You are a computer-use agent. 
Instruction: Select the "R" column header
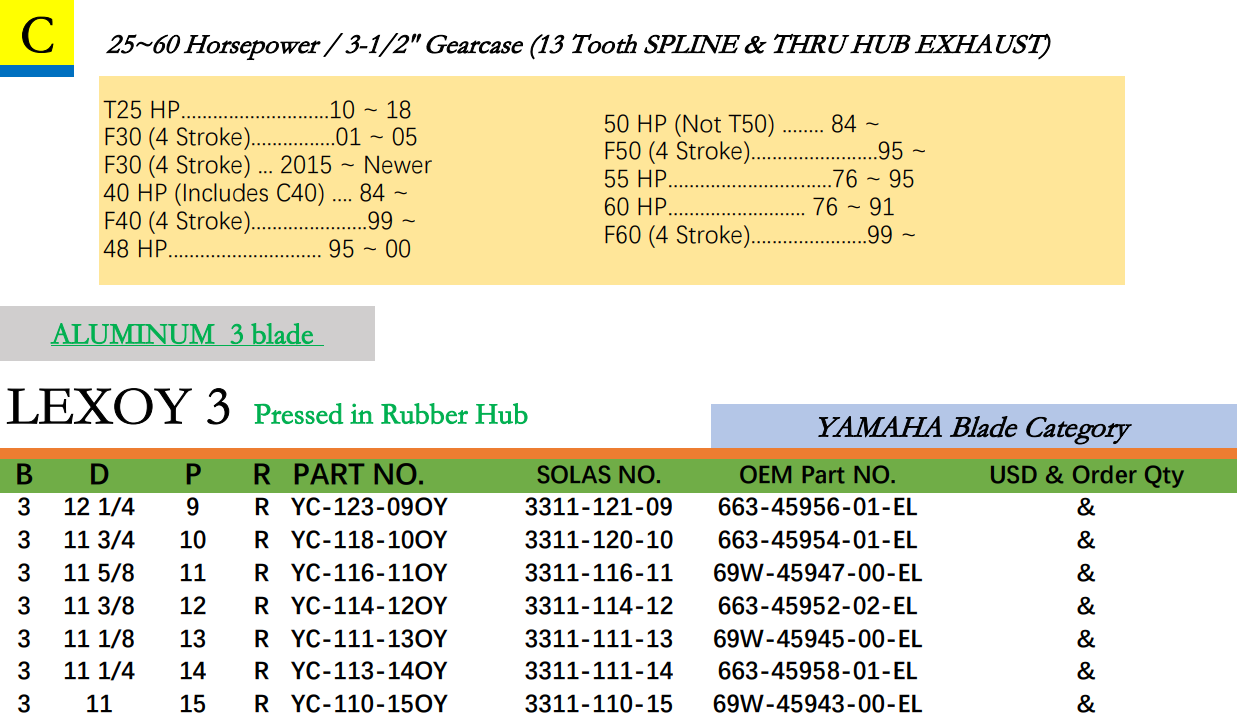pyautogui.click(x=262, y=474)
